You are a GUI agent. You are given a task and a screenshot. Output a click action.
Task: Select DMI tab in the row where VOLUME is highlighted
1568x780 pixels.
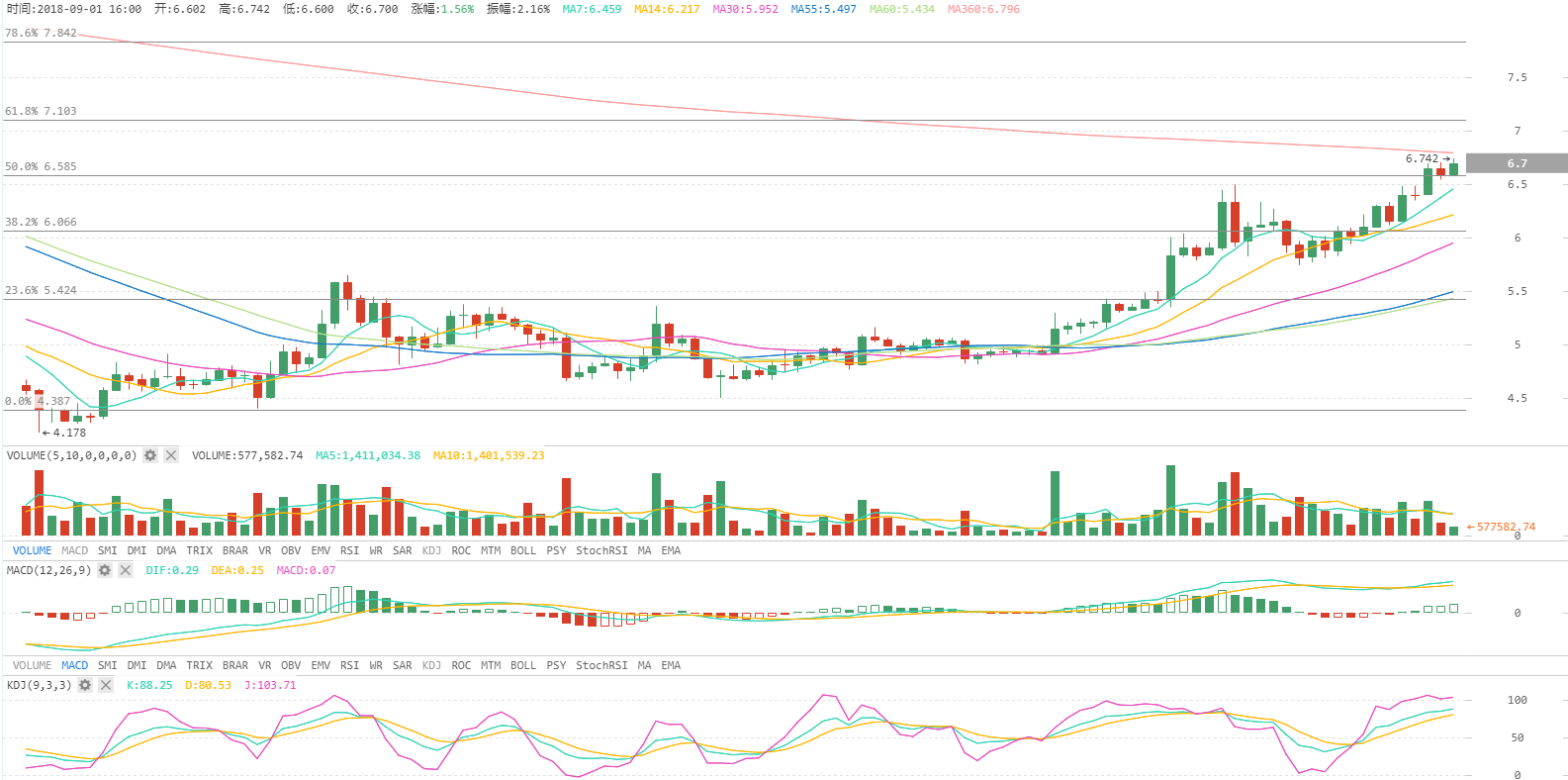tap(137, 550)
